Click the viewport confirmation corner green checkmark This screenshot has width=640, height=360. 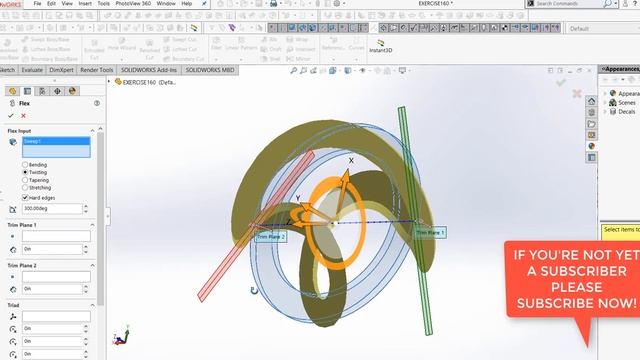561,83
